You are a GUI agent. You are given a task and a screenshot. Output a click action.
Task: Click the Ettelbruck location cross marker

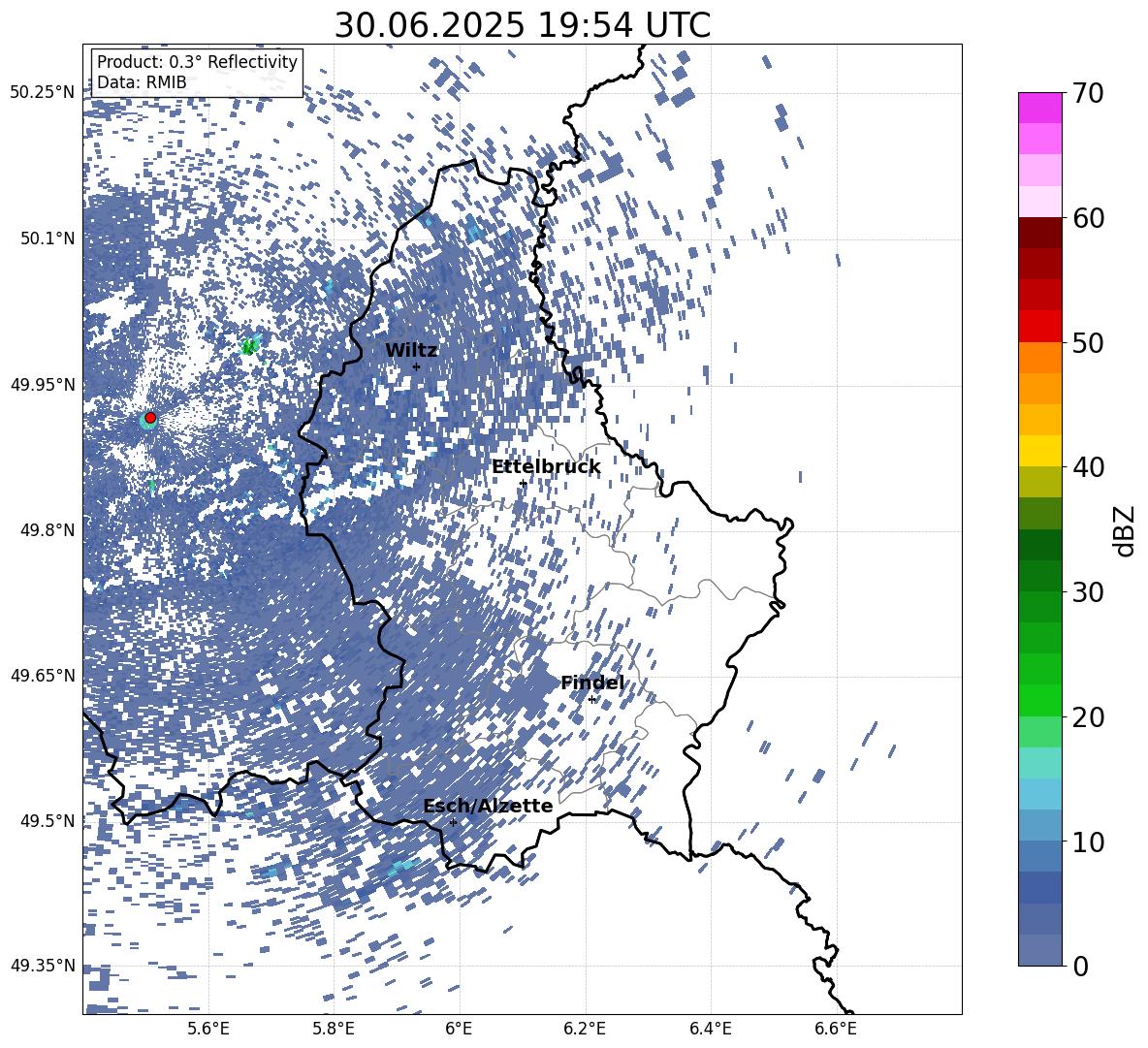pyautogui.click(x=523, y=484)
